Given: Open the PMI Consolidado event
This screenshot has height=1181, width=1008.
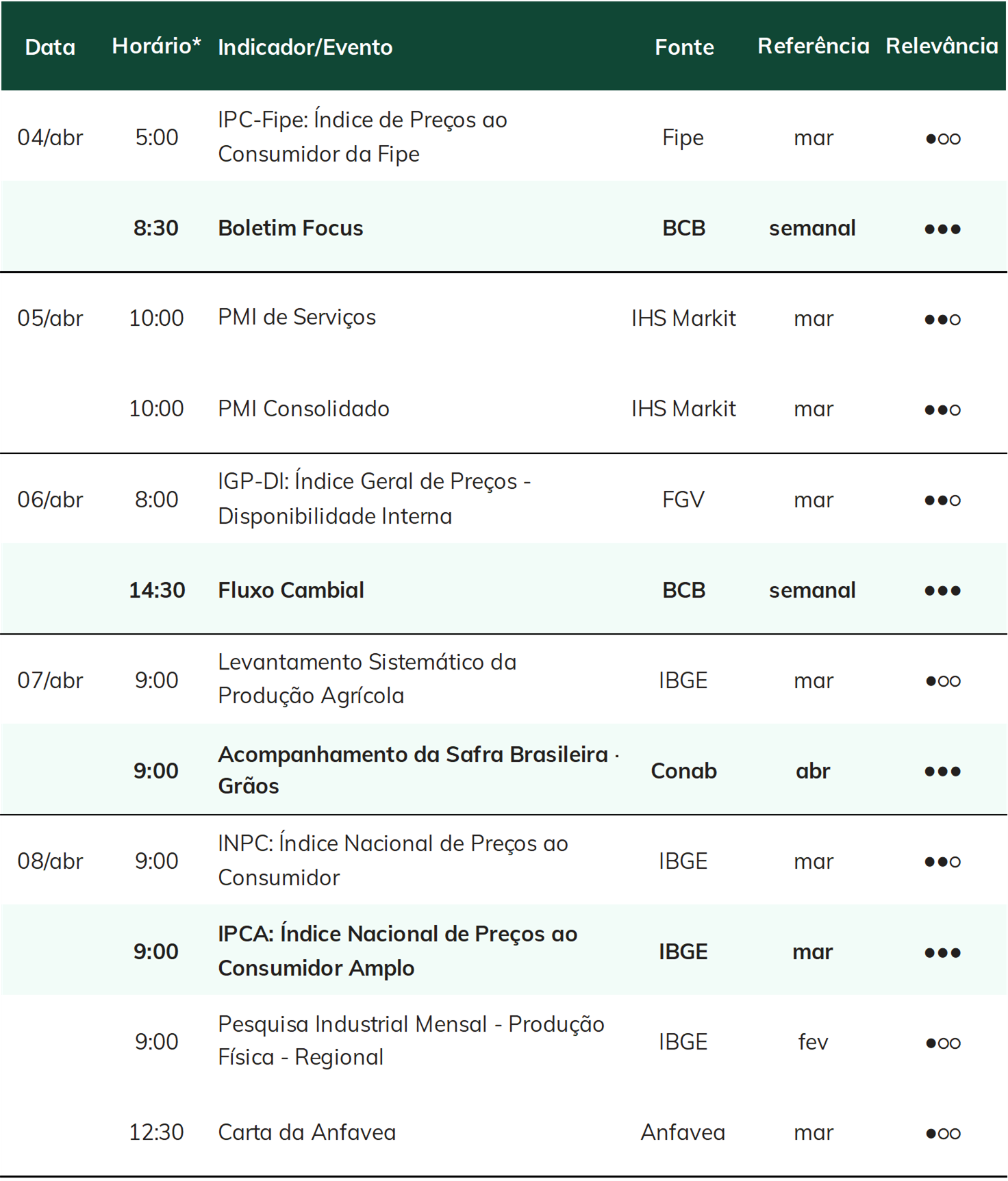Looking at the screenshot, I should [x=303, y=409].
